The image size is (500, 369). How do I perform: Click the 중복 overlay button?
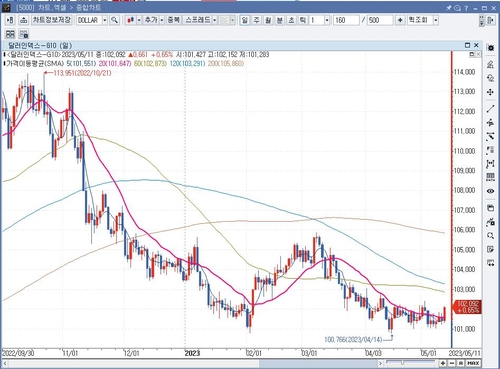click(x=173, y=20)
